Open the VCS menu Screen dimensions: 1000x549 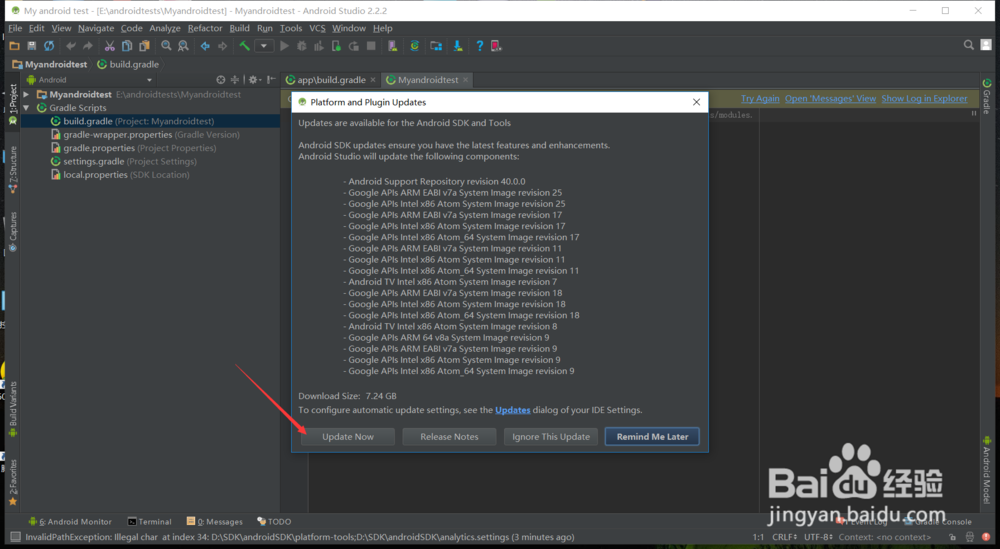[x=317, y=28]
